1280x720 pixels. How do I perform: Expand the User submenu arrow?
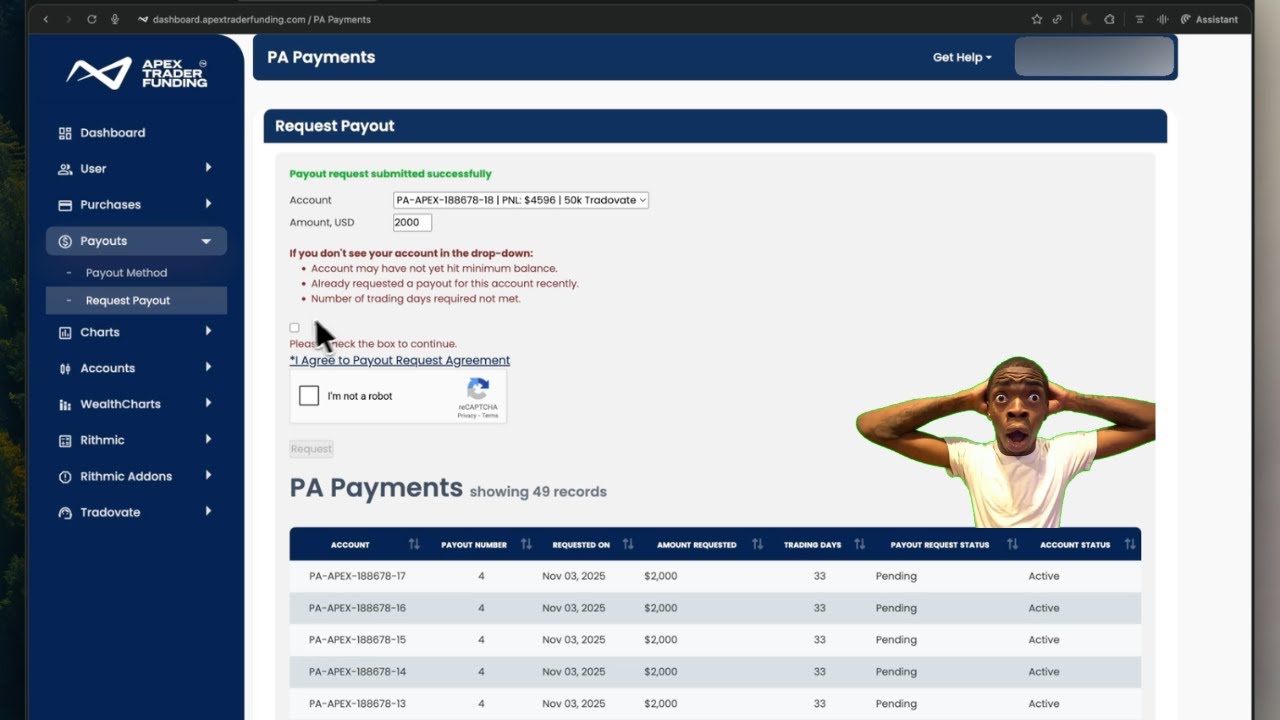(x=208, y=168)
